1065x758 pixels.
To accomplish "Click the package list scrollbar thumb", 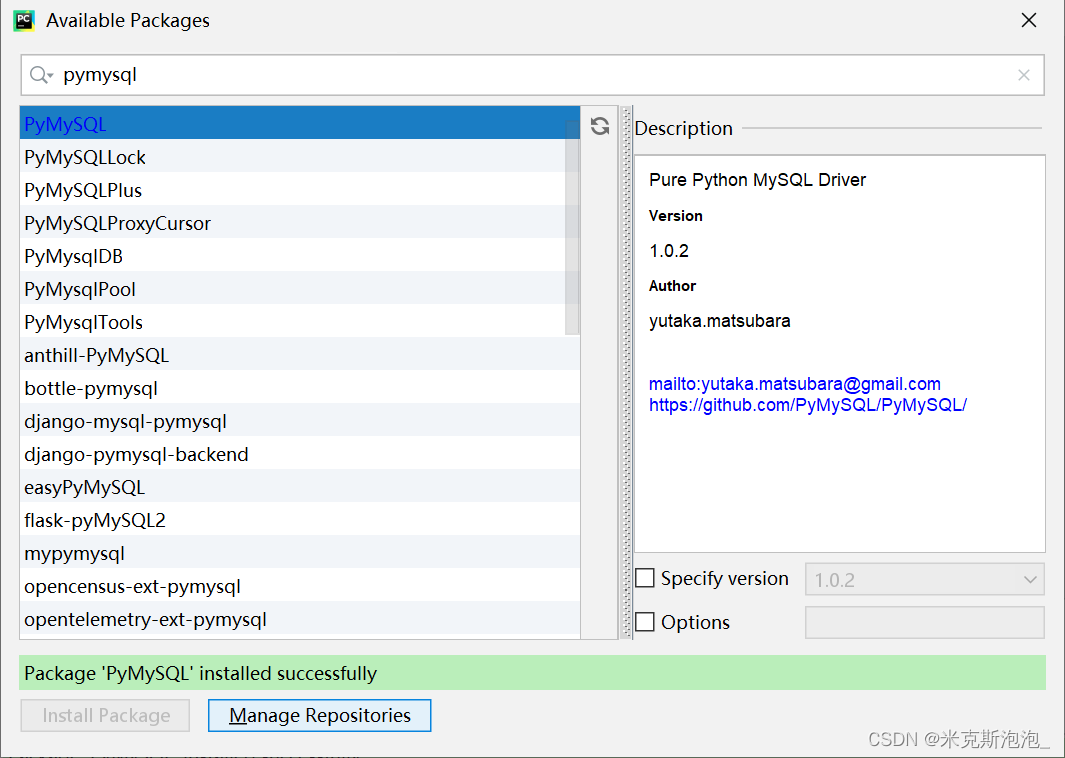I will [572, 227].
